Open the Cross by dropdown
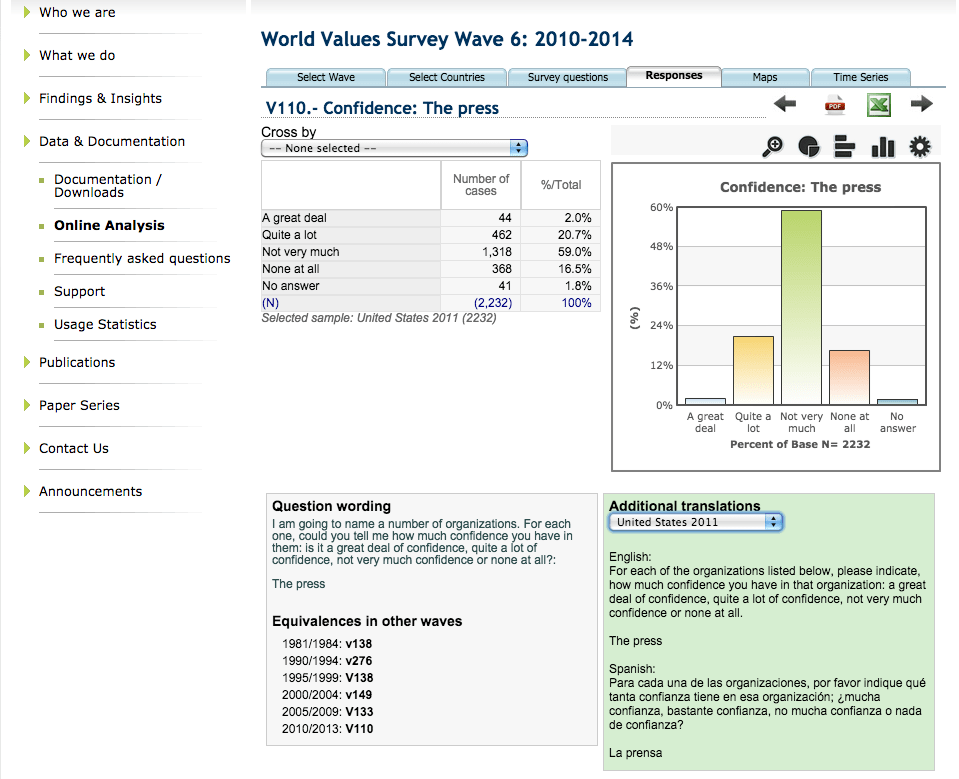959x779 pixels. pos(394,148)
